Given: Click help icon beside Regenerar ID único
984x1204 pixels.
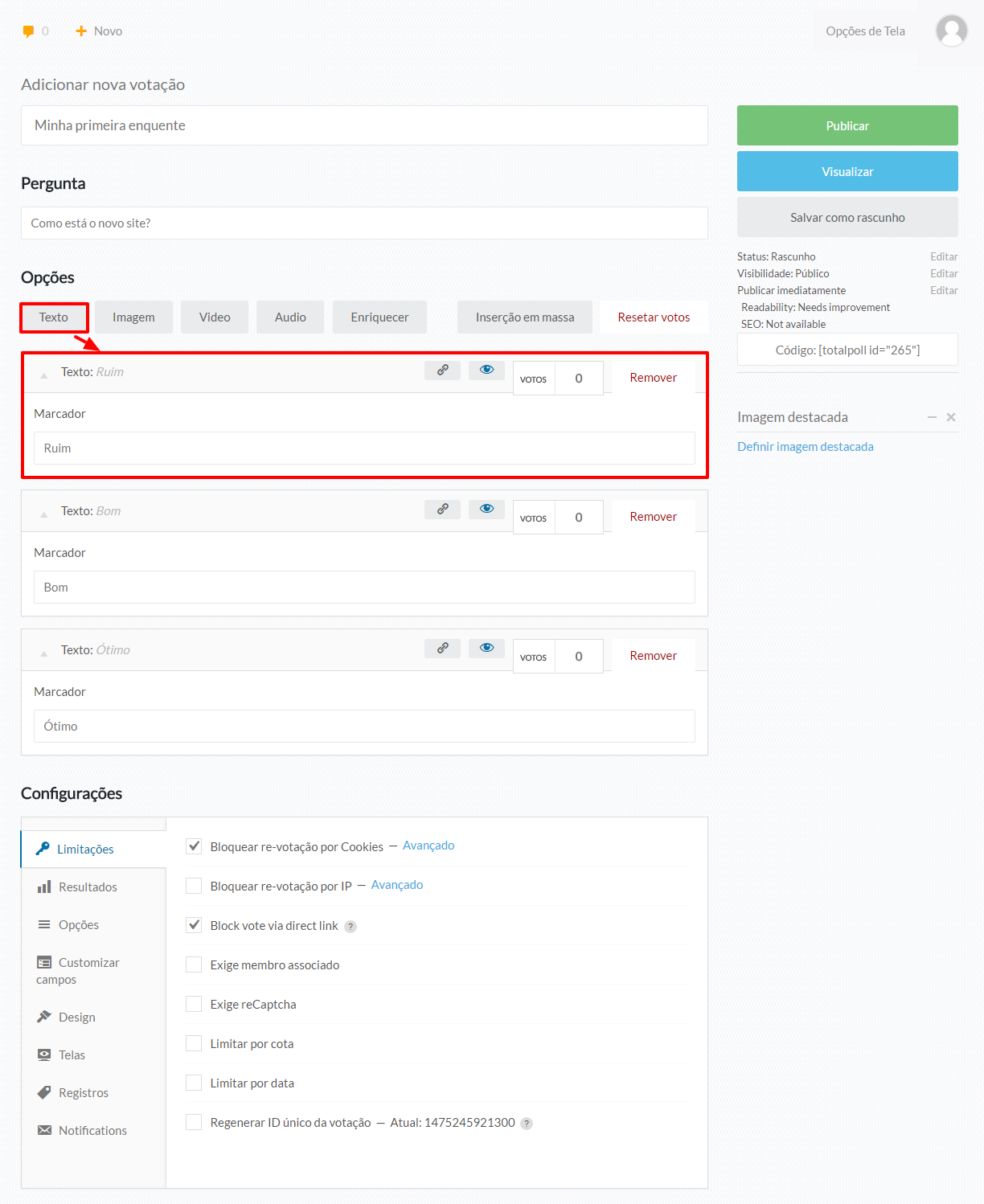Looking at the screenshot, I should (x=527, y=1124).
